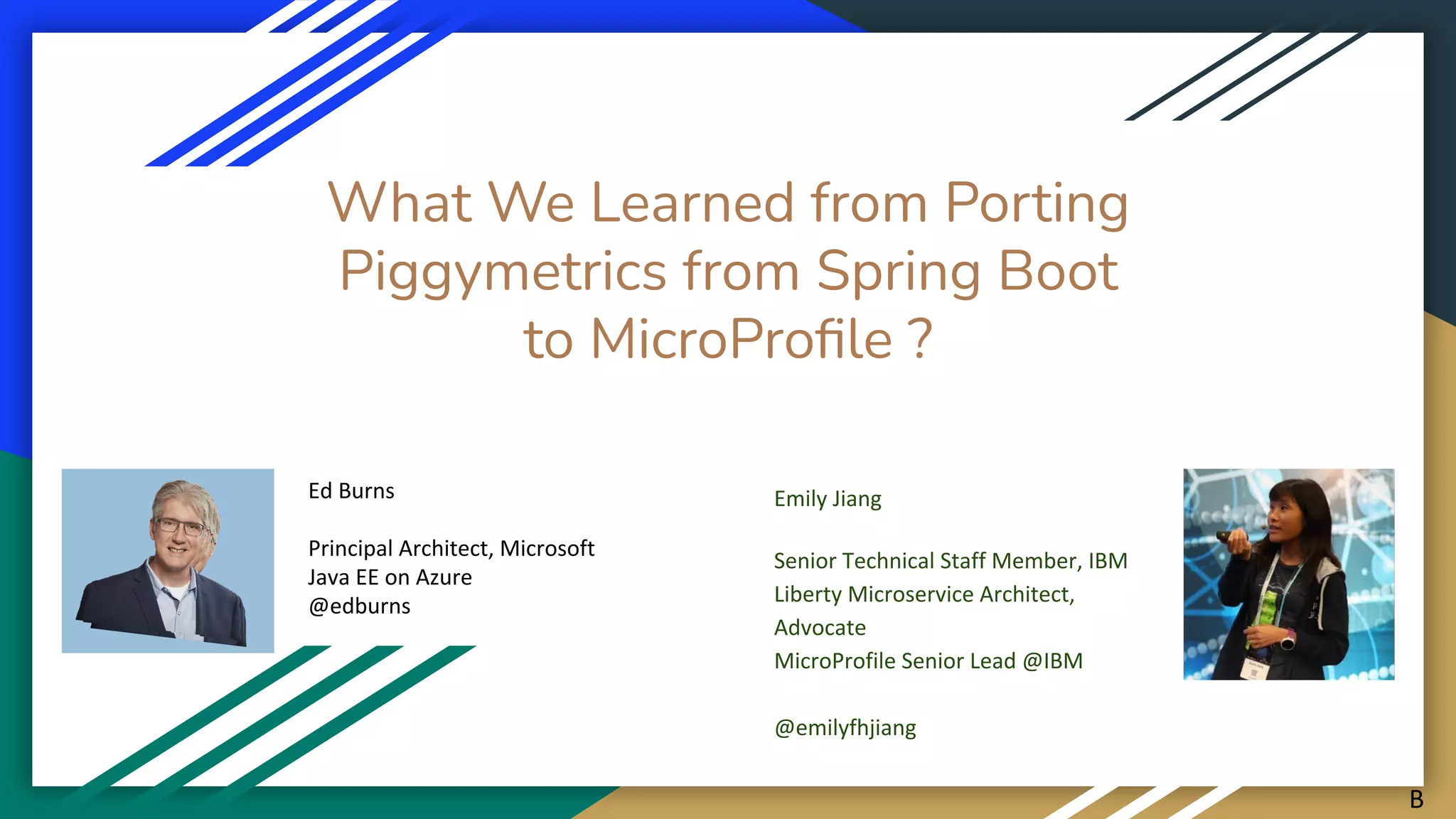Click Emily Jiang's speaker photo

pos(1288,574)
